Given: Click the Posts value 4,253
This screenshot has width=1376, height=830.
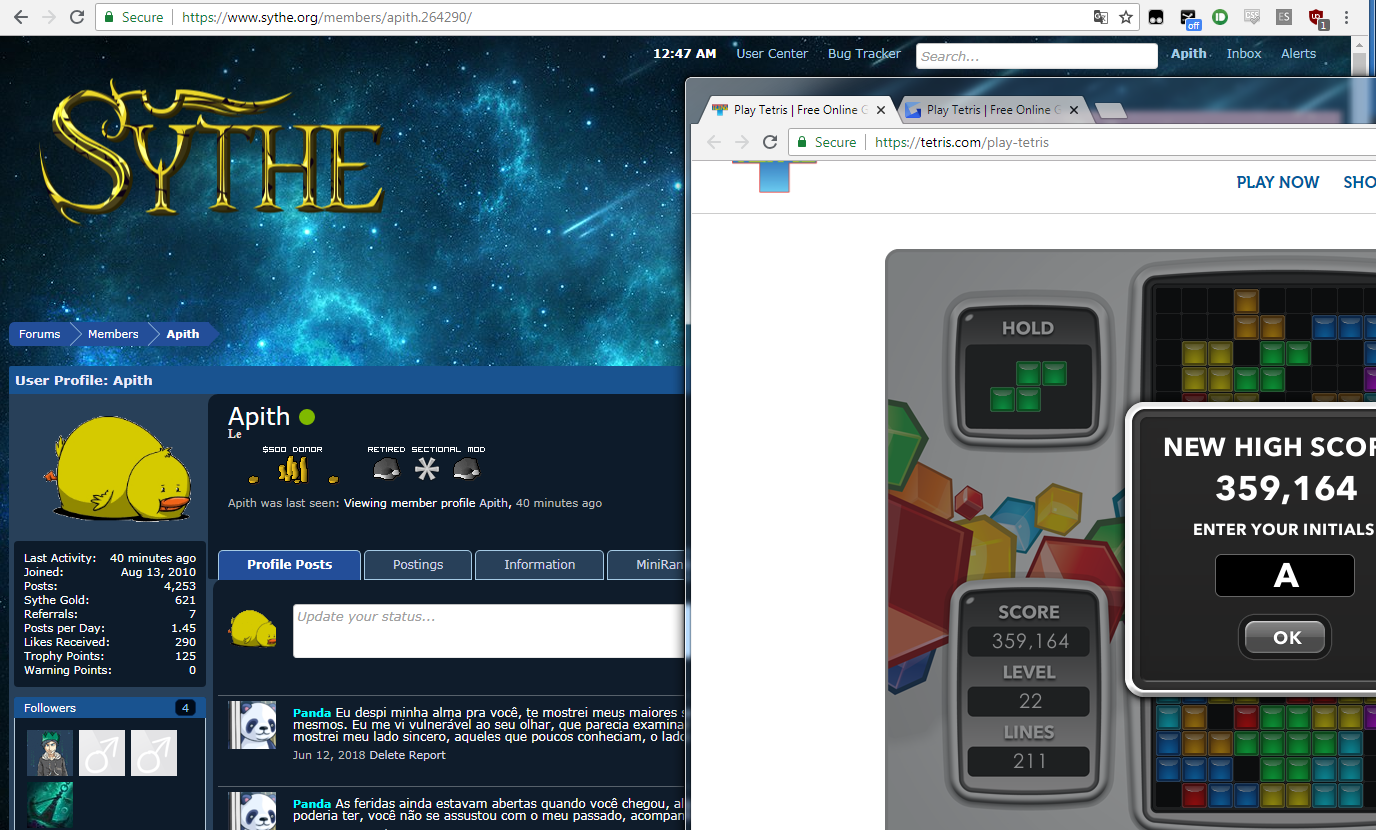Looking at the screenshot, I should [x=180, y=586].
